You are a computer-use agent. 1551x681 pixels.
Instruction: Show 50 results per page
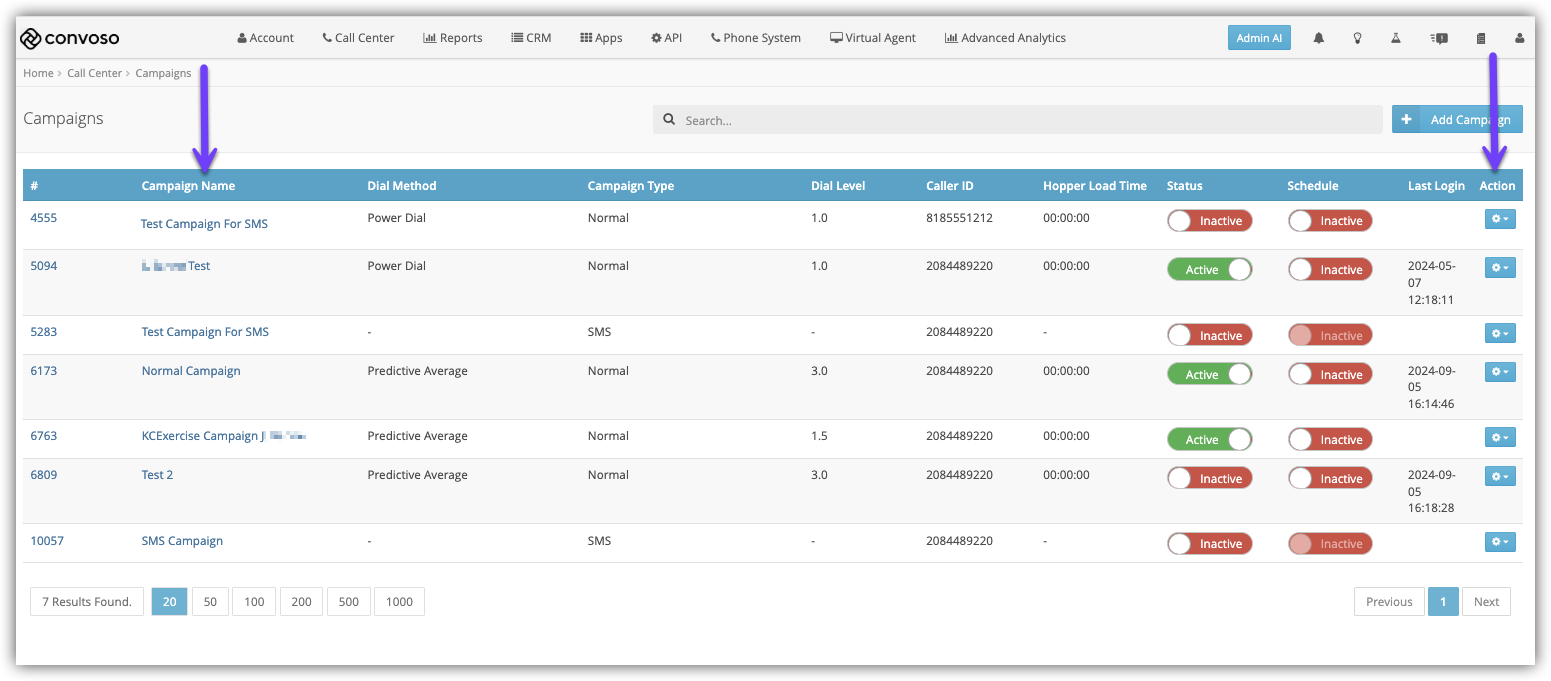210,601
